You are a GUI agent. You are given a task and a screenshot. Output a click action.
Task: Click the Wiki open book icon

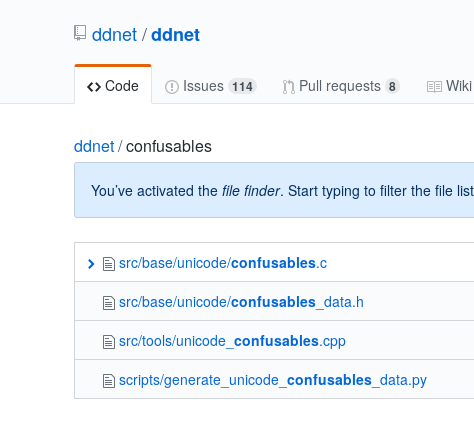coord(434,87)
